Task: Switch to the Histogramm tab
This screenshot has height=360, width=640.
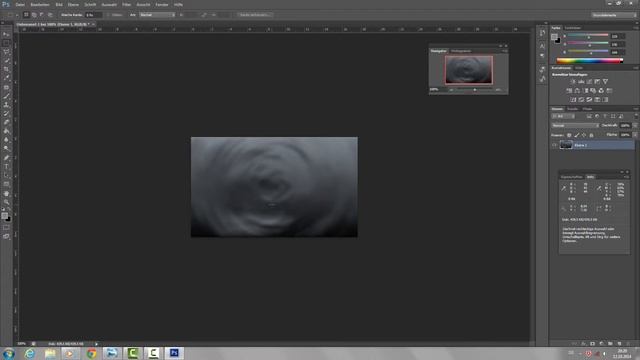Action: tap(461, 51)
